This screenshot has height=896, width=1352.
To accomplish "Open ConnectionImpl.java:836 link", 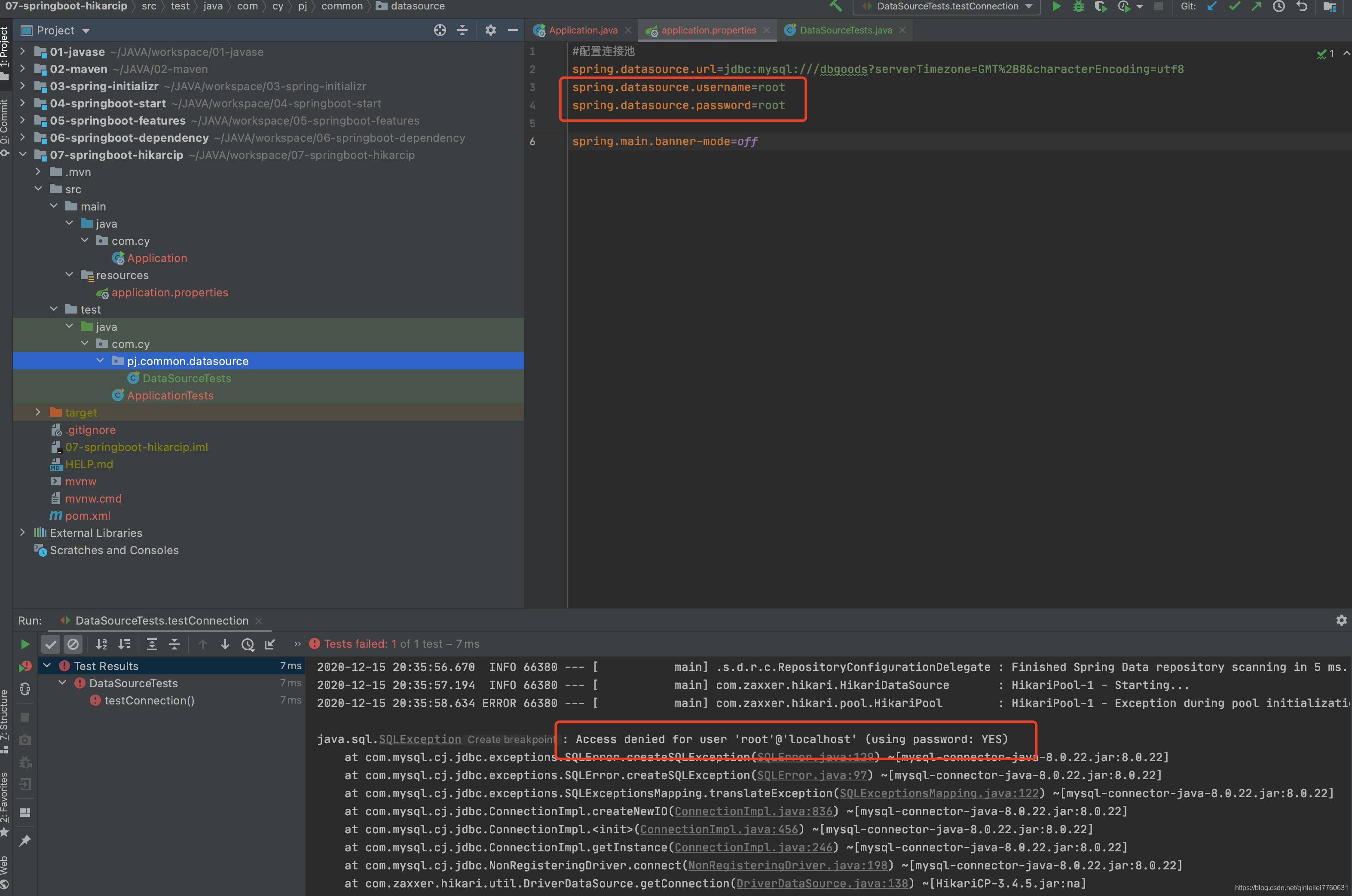I will pos(753,811).
